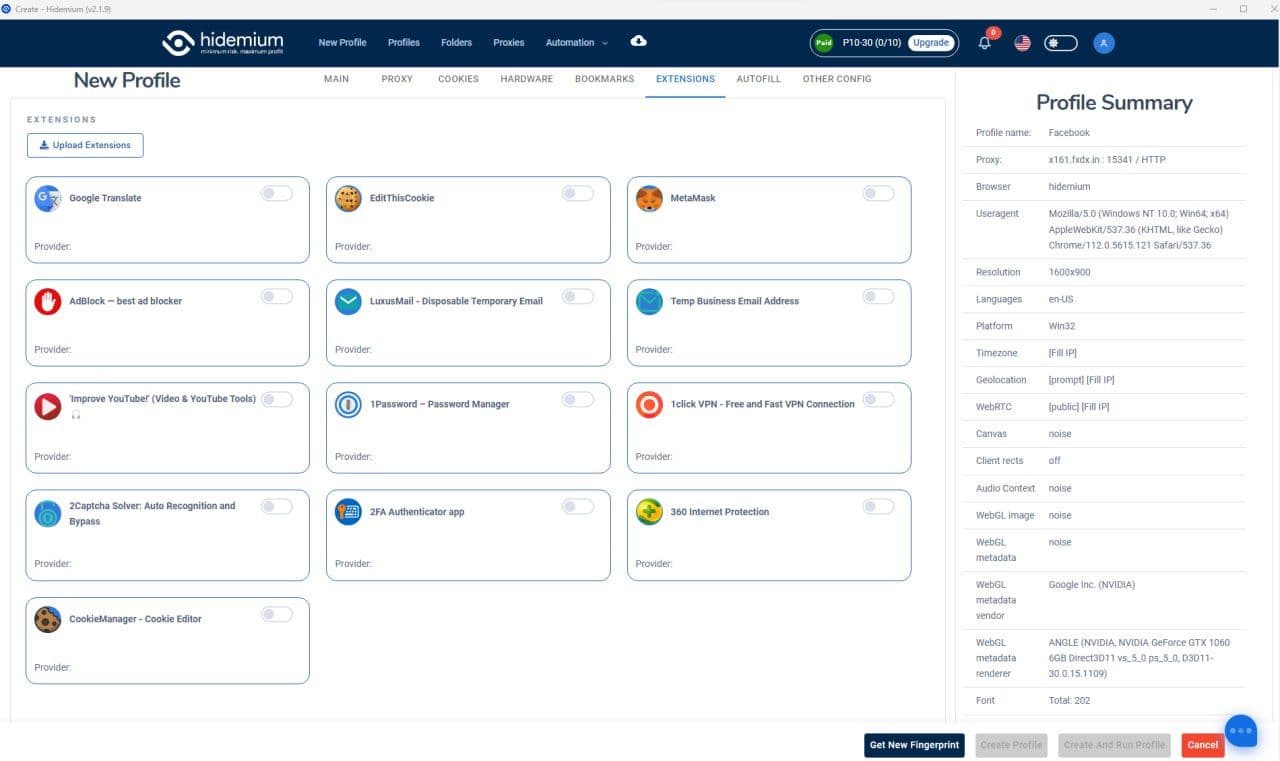Viewport: 1280px width, 761px height.
Task: Click the MetaMask fox icon
Action: click(649, 198)
